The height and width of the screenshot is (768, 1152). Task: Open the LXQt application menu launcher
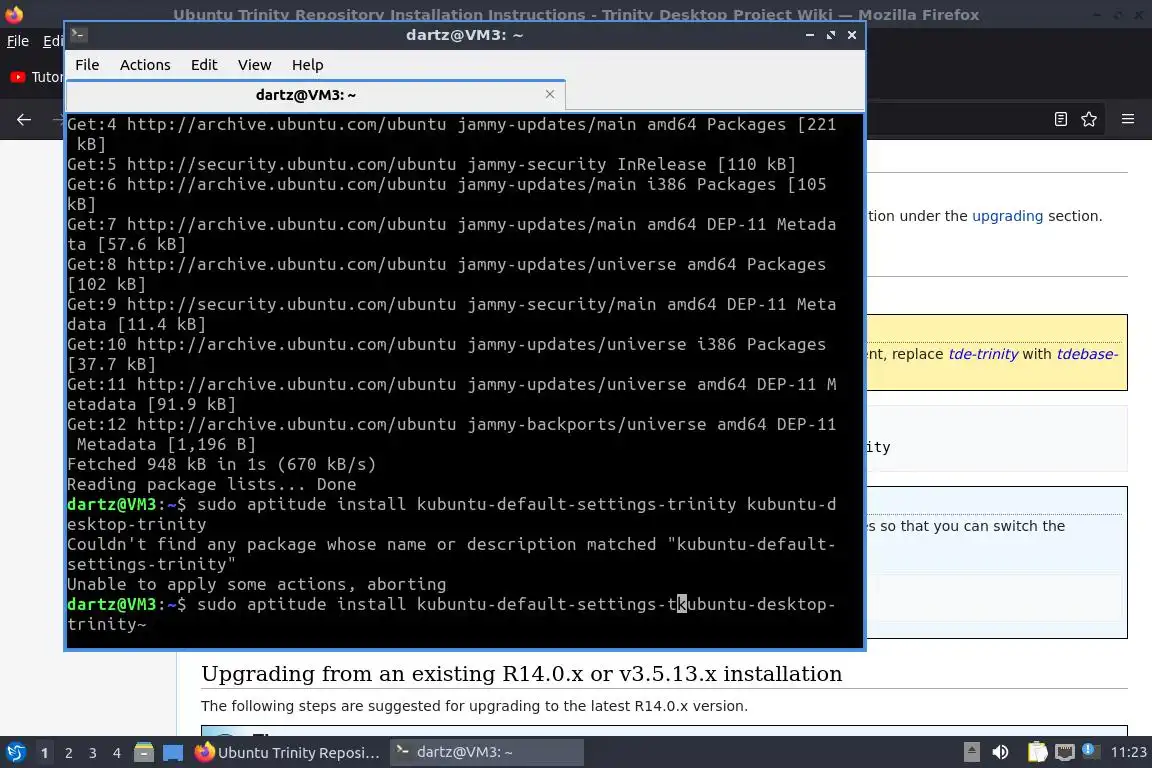[15, 753]
